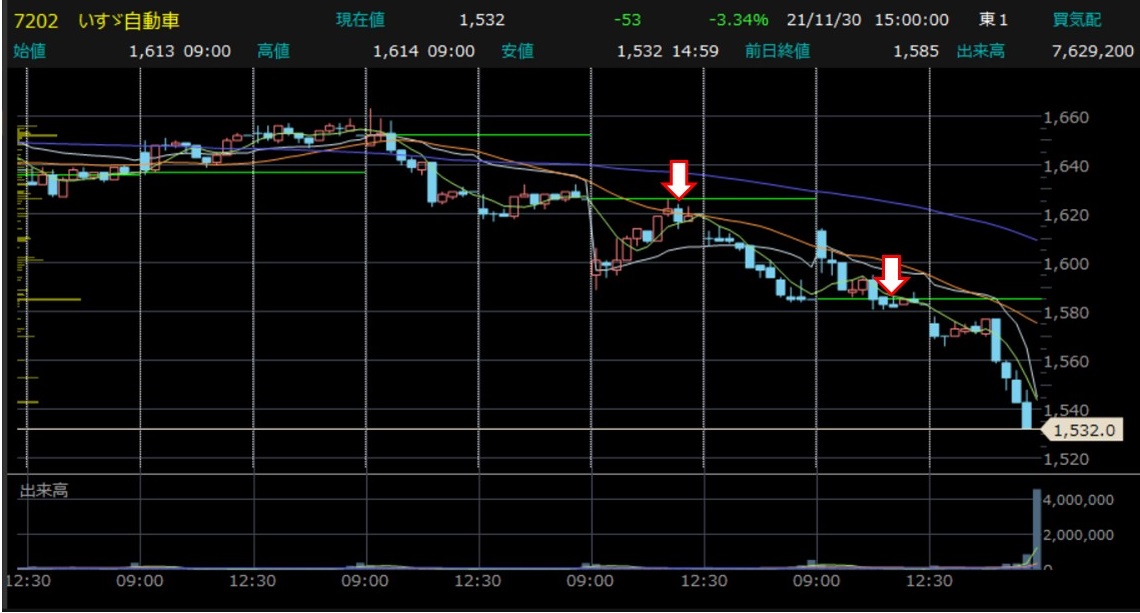1140x613 pixels.
Task: Select the 1,620 price axis label
Action: [x=1066, y=215]
